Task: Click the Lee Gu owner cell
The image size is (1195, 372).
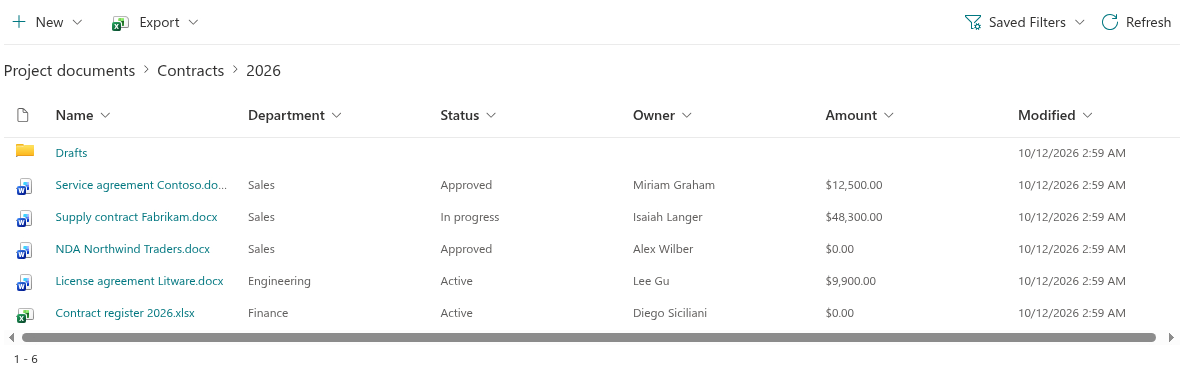Action: (x=651, y=281)
